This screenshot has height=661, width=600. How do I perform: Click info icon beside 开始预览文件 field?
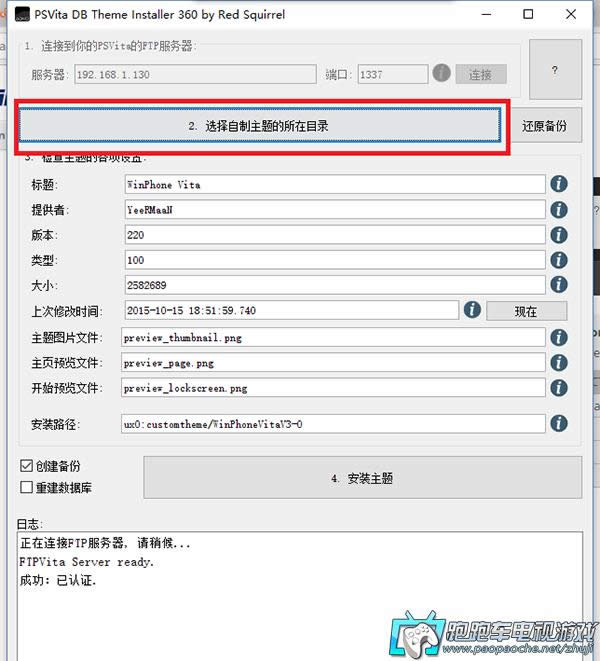(559, 388)
